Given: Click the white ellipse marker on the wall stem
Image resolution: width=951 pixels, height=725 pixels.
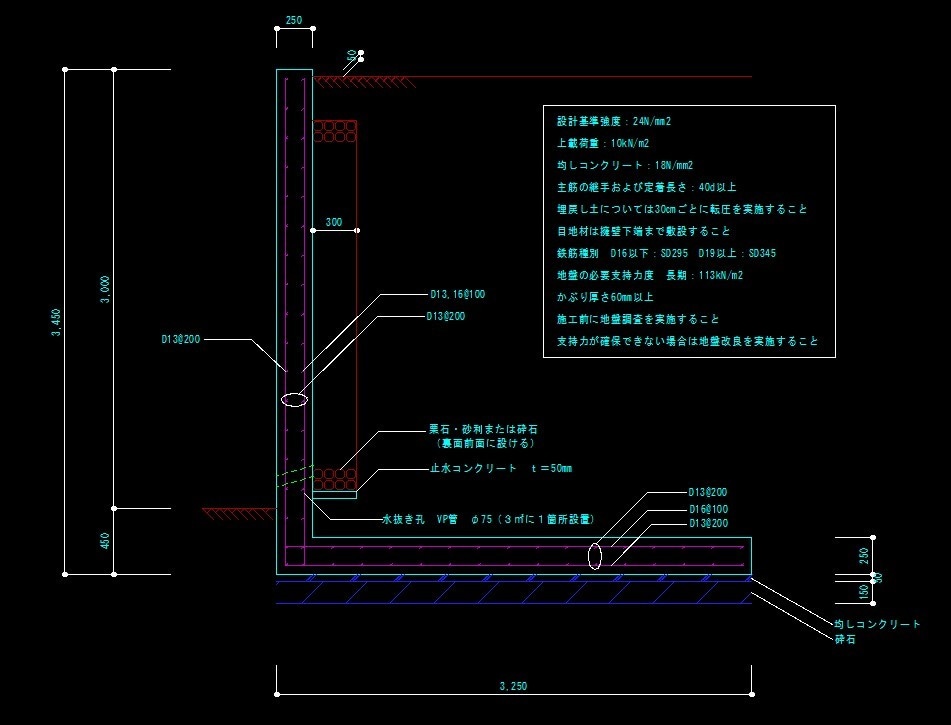Looking at the screenshot, I should pyautogui.click(x=295, y=399).
